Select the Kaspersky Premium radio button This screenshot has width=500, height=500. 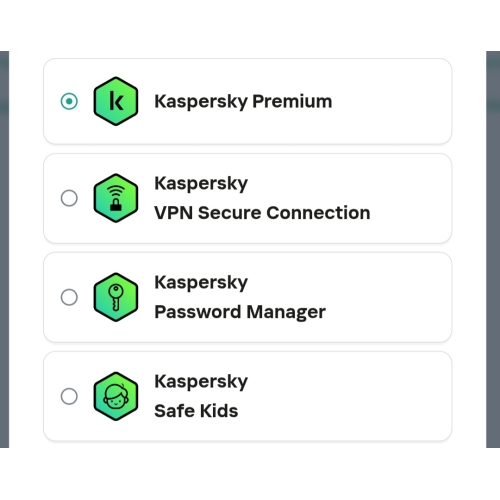point(69,101)
